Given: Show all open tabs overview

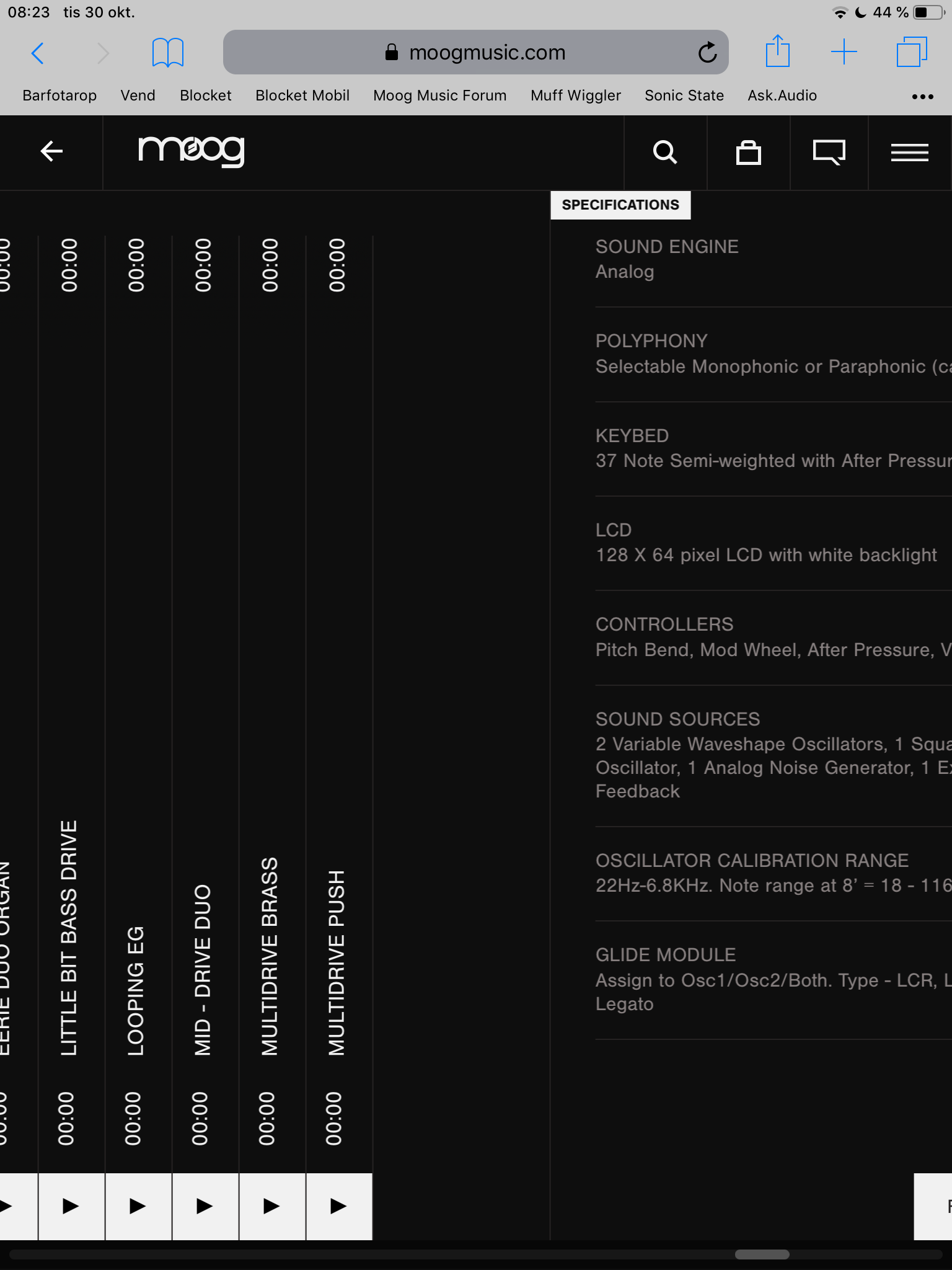Looking at the screenshot, I should (911, 52).
